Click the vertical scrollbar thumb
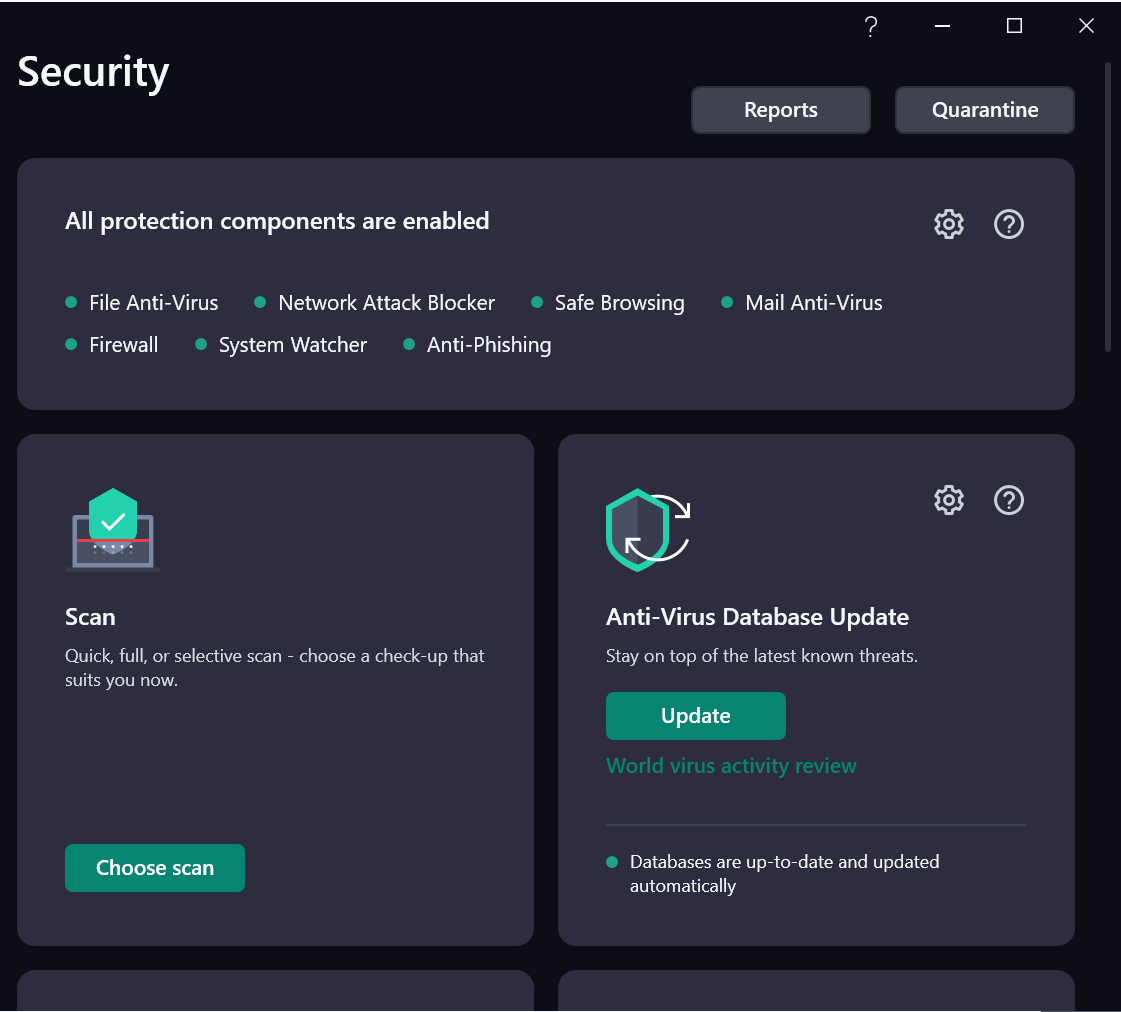Viewport: 1121px width, 1012px height. click(x=1108, y=205)
